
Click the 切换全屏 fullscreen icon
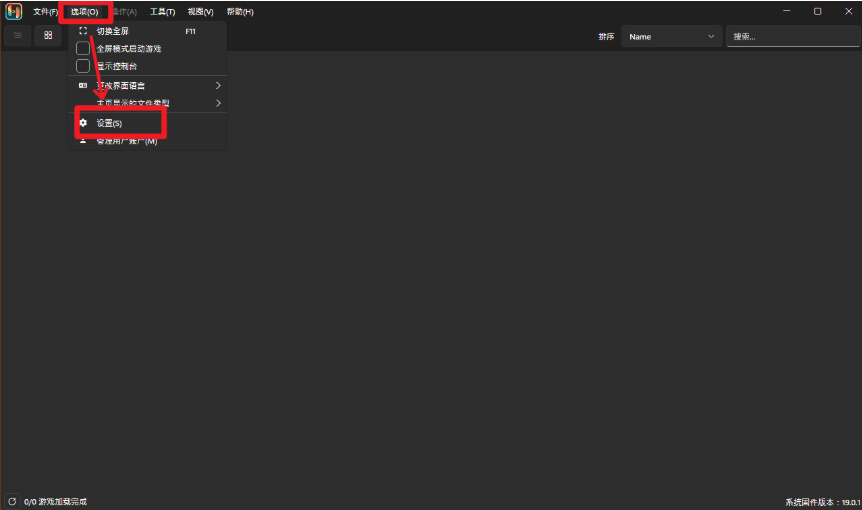[x=83, y=31]
